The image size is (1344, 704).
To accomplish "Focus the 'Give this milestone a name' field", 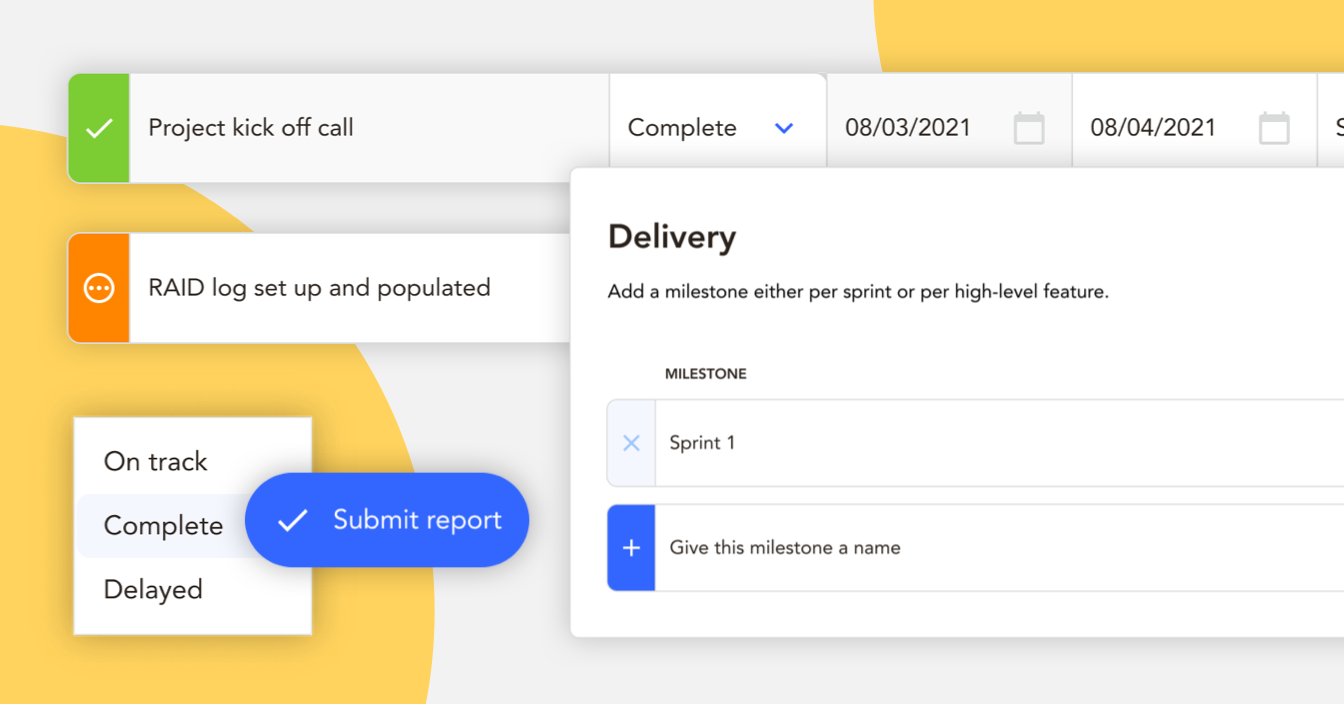I will click(x=999, y=548).
